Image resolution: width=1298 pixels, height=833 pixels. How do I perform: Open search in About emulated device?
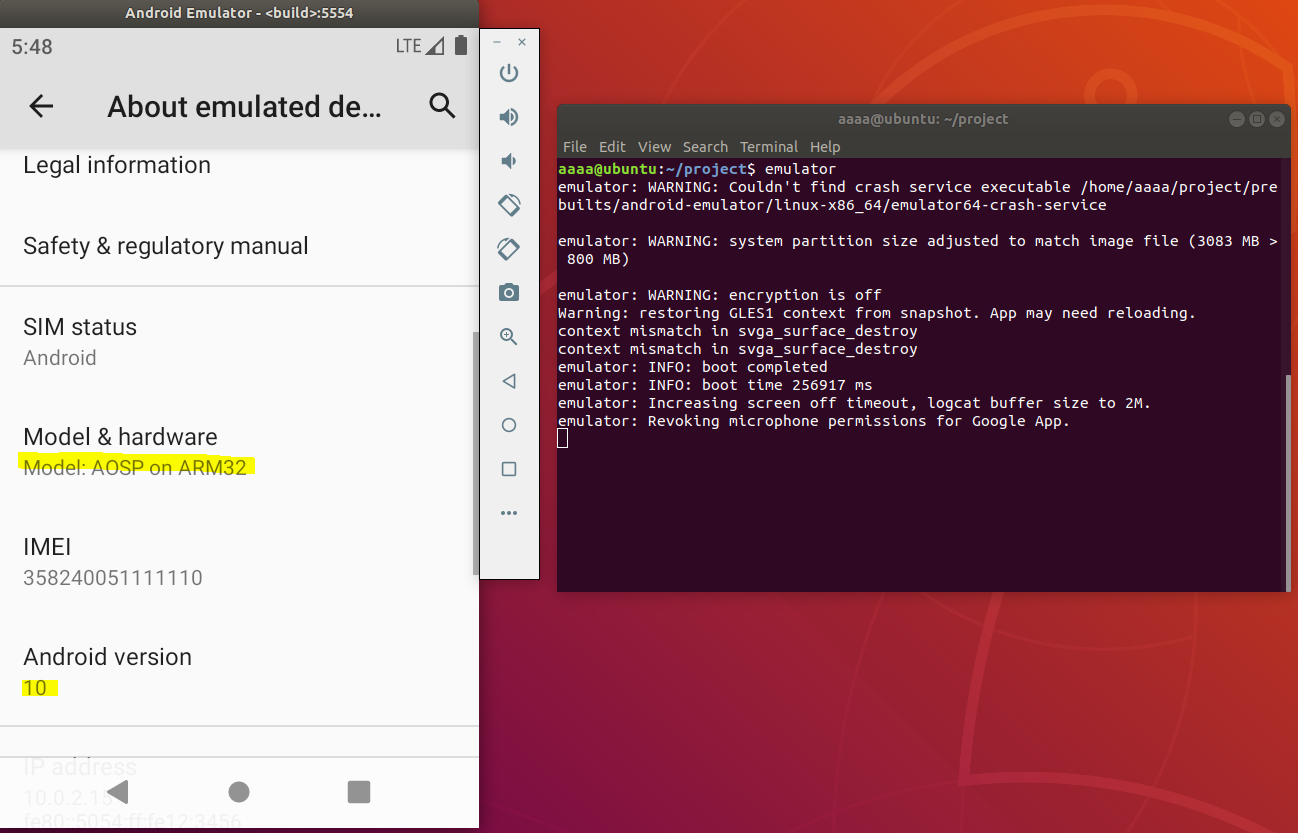(442, 105)
